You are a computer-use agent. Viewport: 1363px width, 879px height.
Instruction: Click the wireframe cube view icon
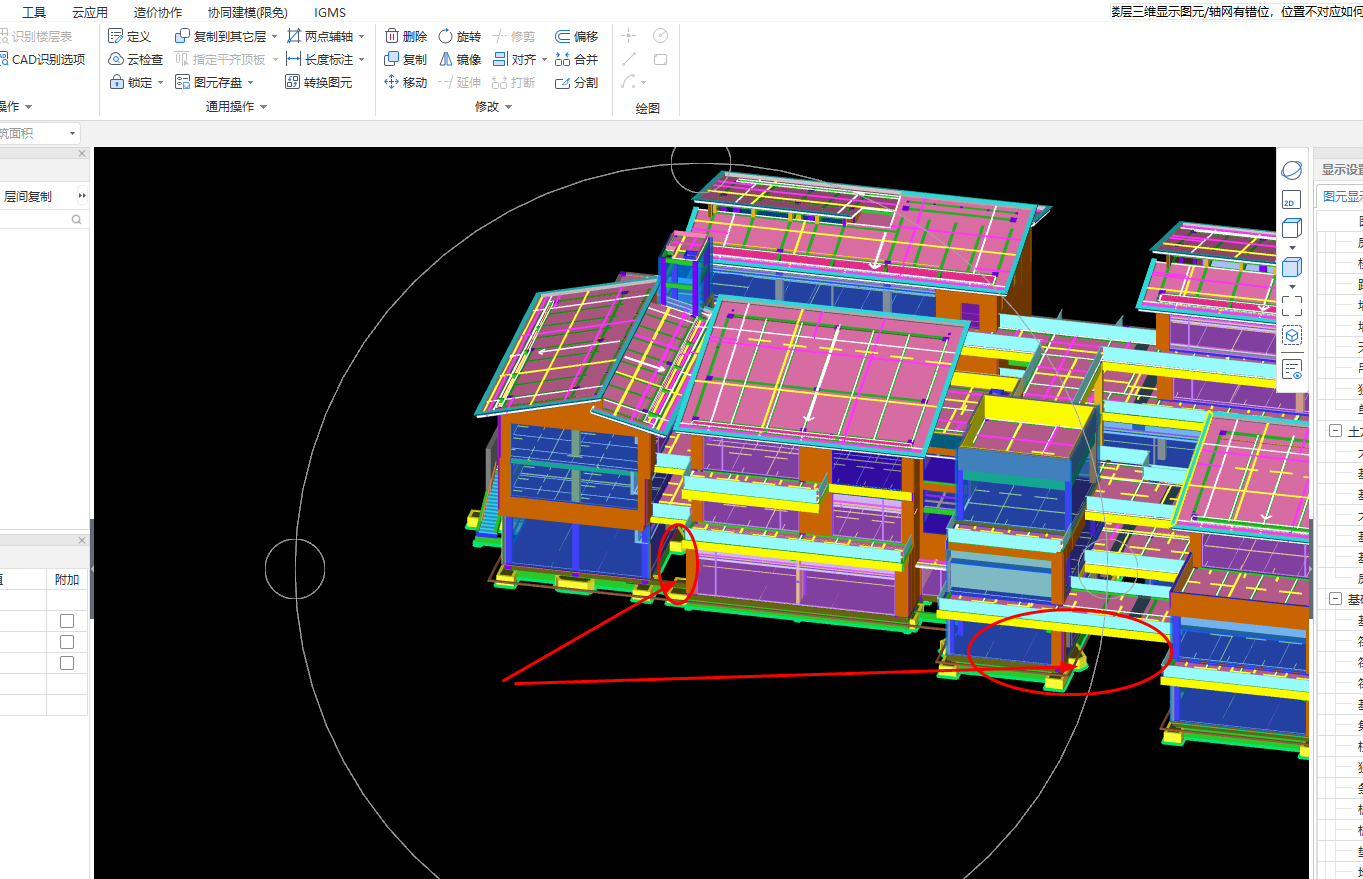[1292, 228]
